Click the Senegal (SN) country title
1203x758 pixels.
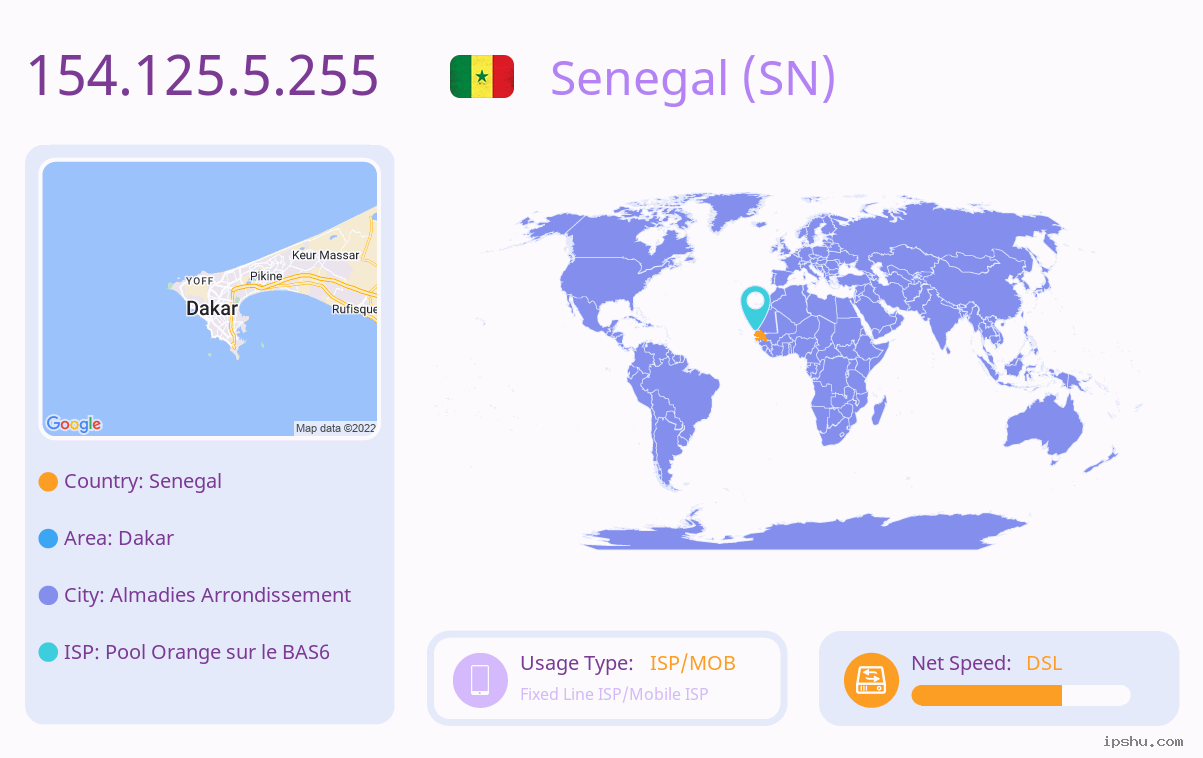tap(692, 78)
